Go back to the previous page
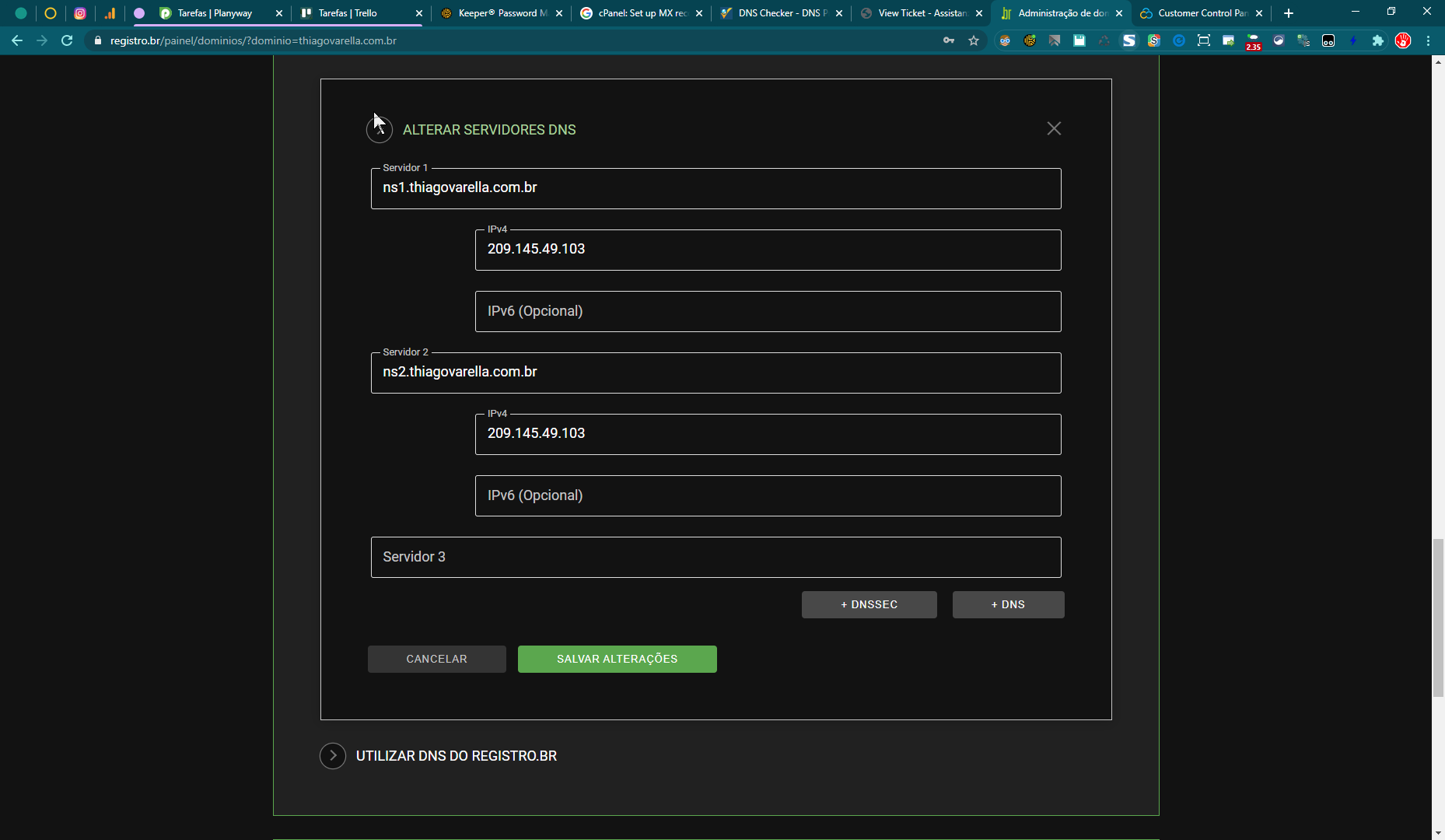This screenshot has height=840, width=1445. pyautogui.click(x=17, y=40)
